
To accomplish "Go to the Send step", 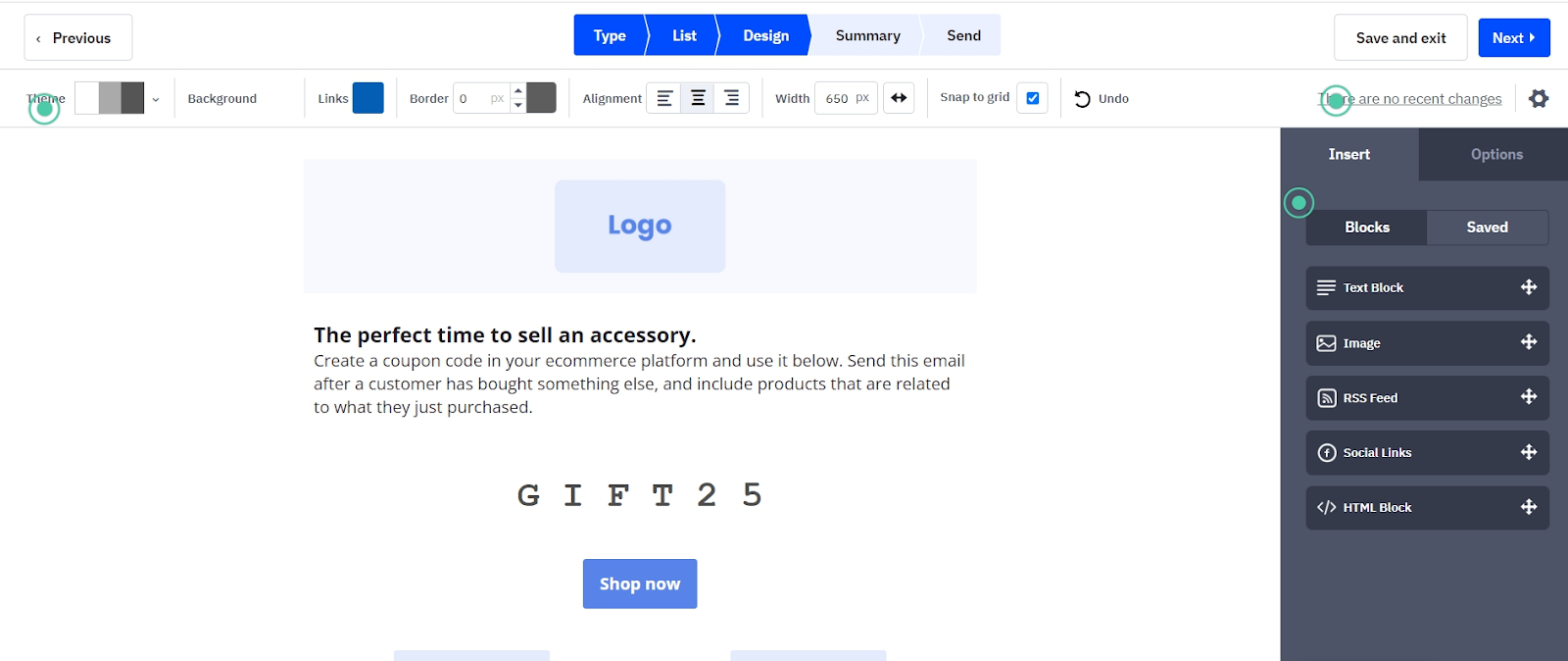I will pos(963,35).
